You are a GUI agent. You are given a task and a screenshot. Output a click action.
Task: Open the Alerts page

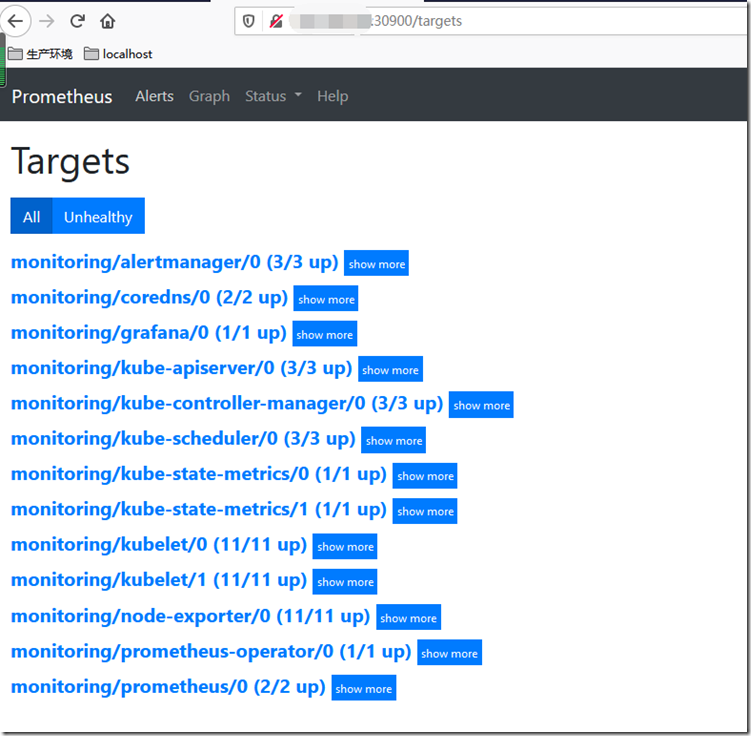[154, 96]
